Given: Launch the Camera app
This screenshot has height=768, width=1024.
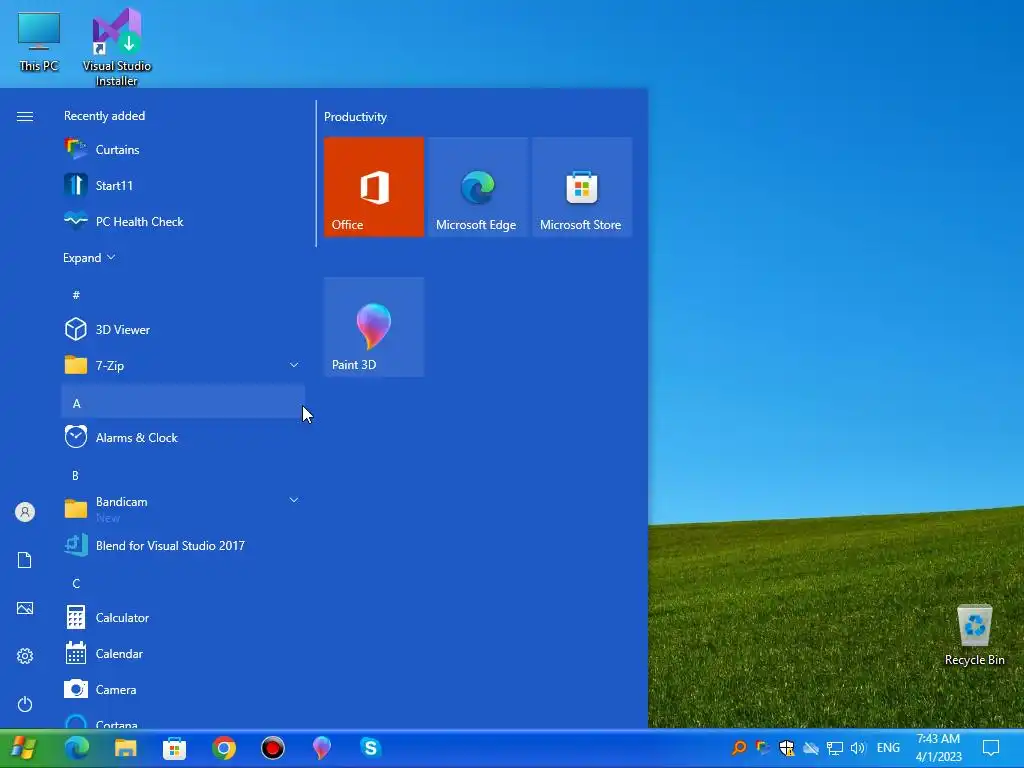Looking at the screenshot, I should click(183, 689).
